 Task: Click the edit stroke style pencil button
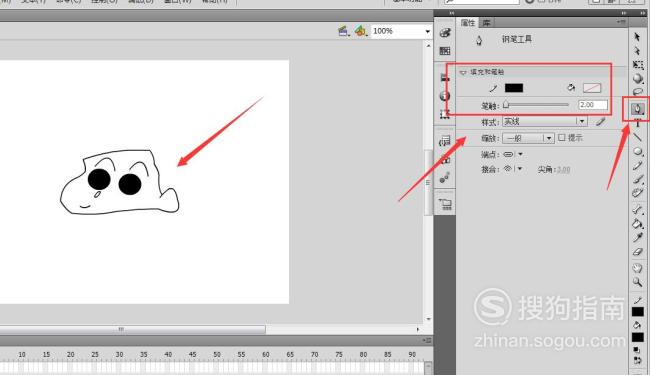(600, 121)
